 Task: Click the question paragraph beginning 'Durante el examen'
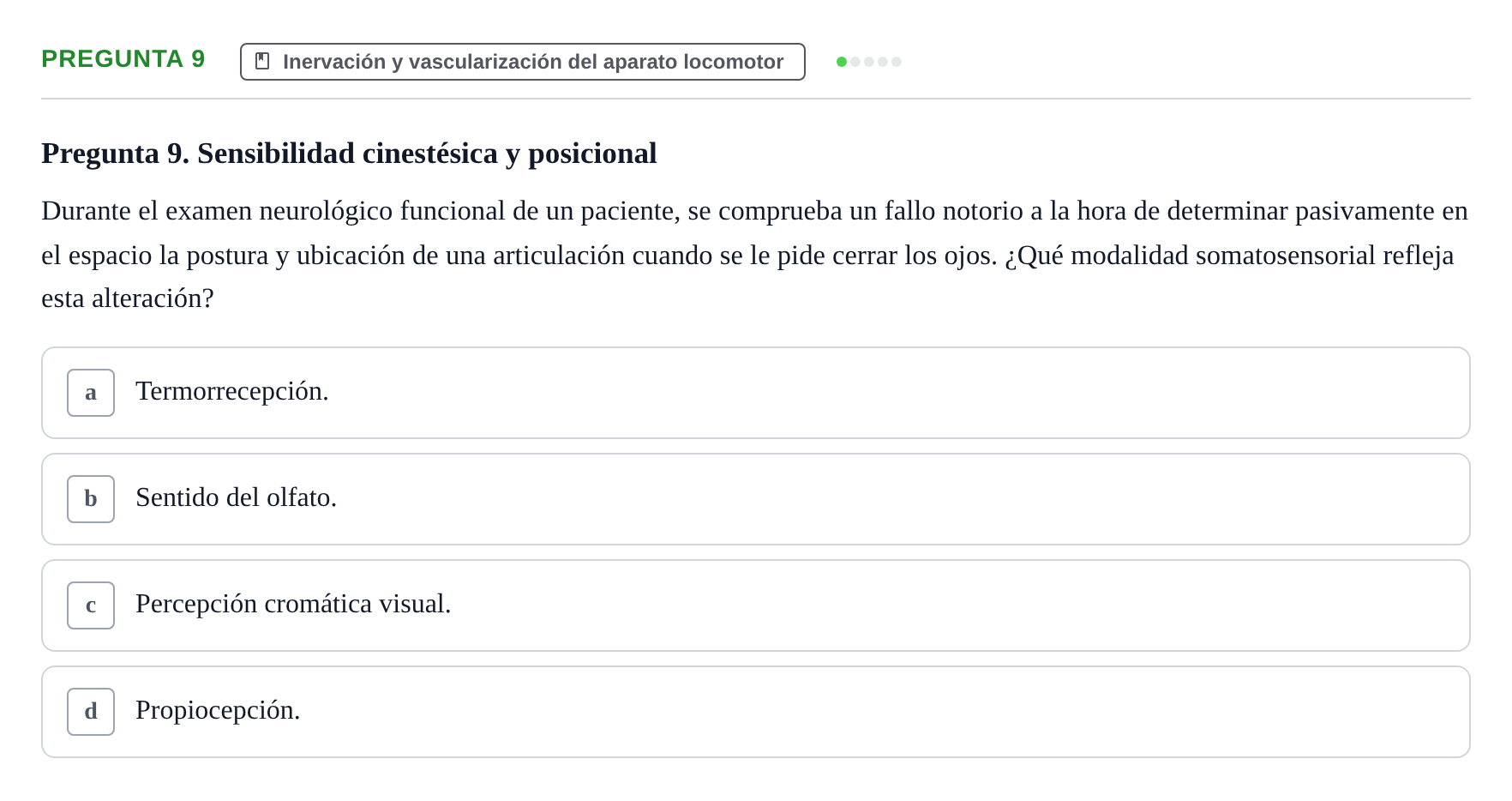(755, 255)
